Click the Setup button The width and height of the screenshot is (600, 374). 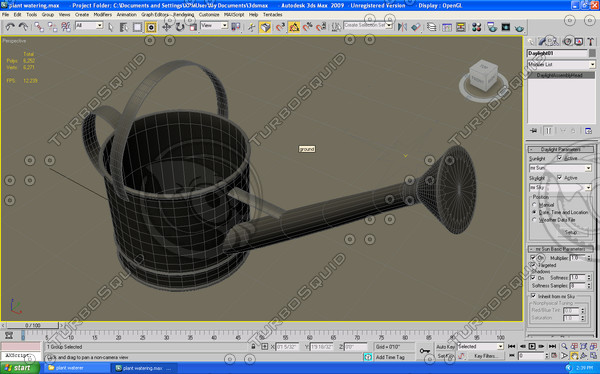[x=571, y=232]
